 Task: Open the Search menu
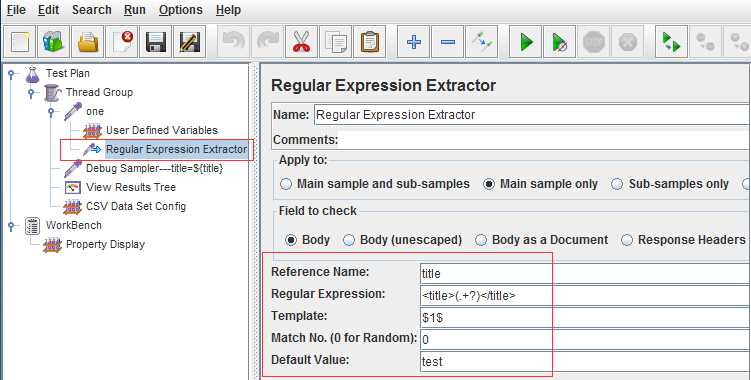click(91, 10)
